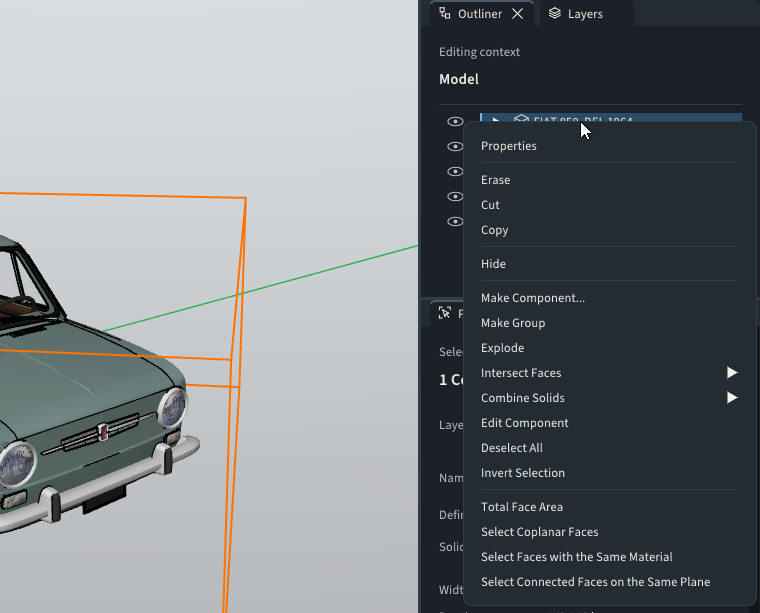Screen dimensions: 760x613
Task: Toggle visibility eye of the second outliner row
Action: [455, 146]
